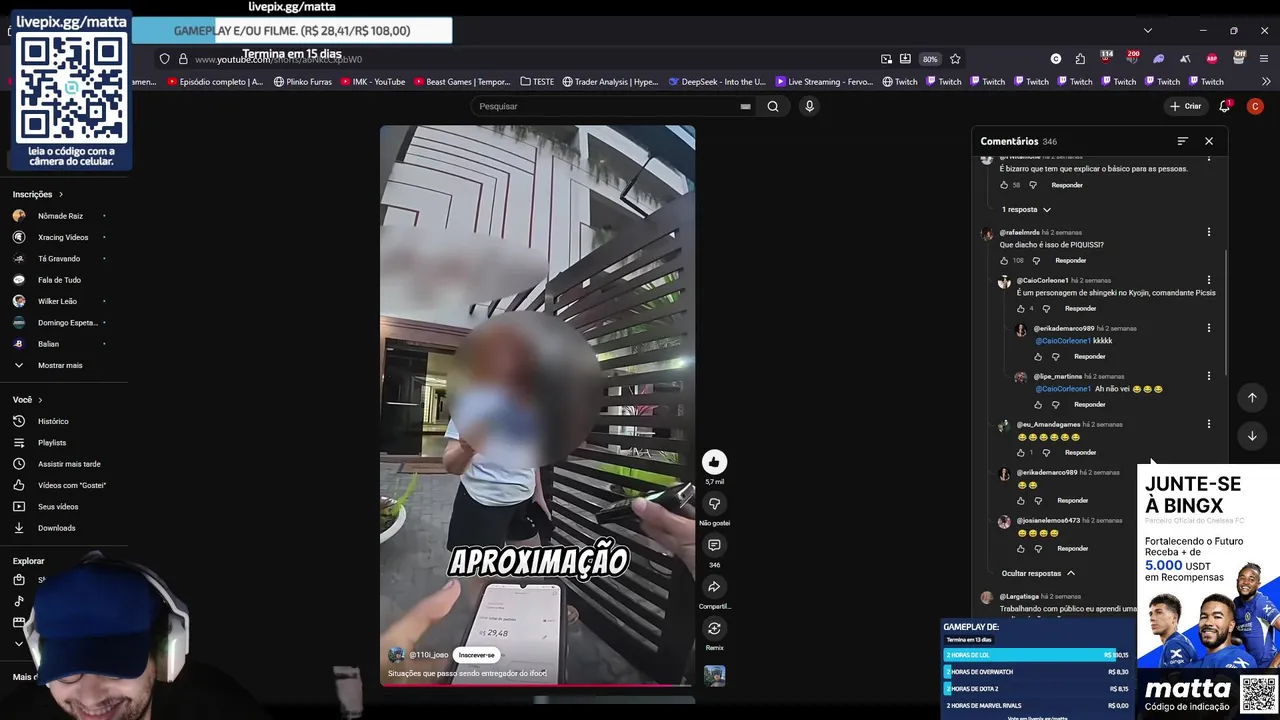1280x720 pixels.
Task: Open the comments icon showing 346
Action: [714, 546]
